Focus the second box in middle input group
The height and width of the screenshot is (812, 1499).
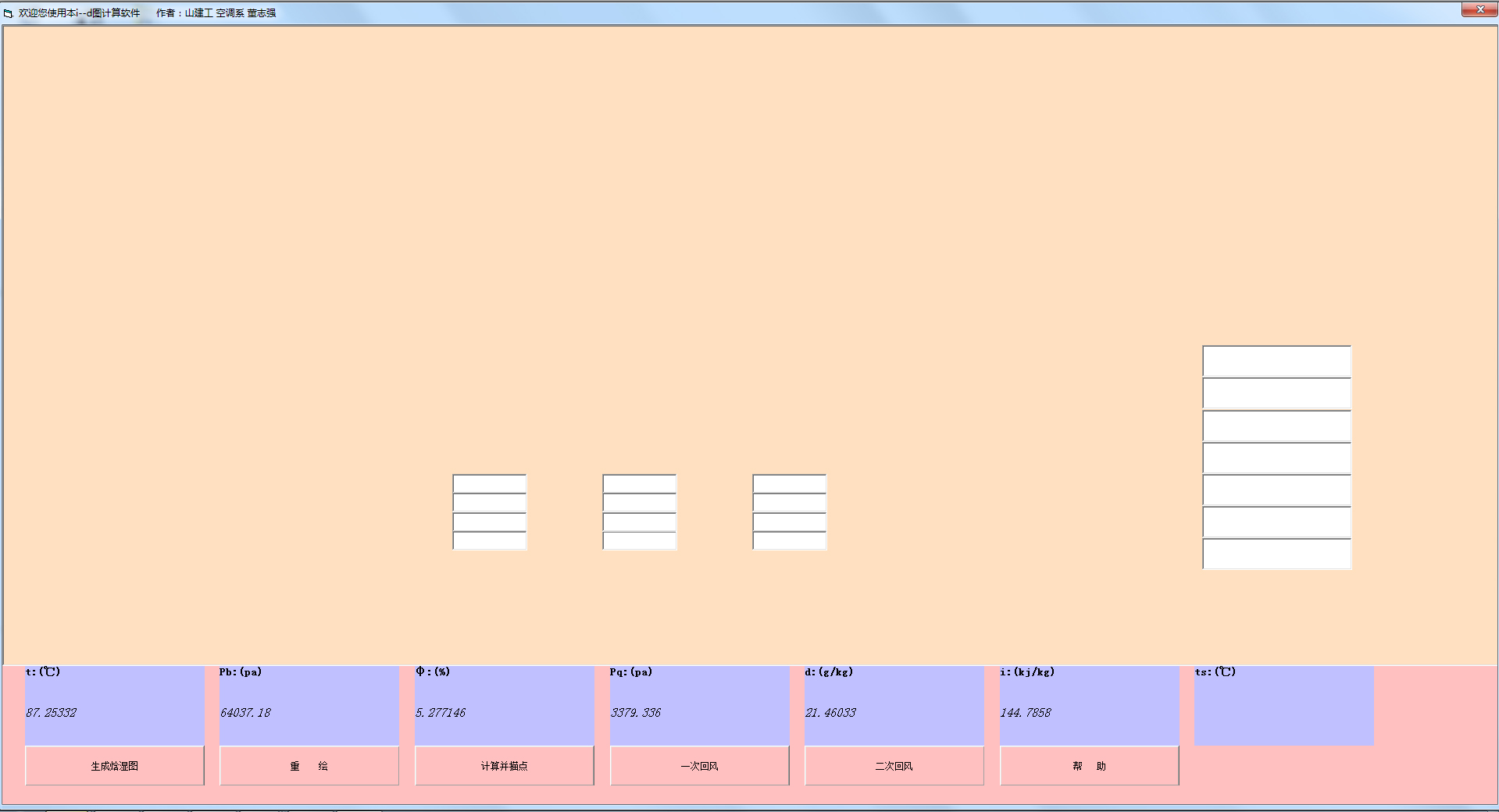[x=640, y=503]
